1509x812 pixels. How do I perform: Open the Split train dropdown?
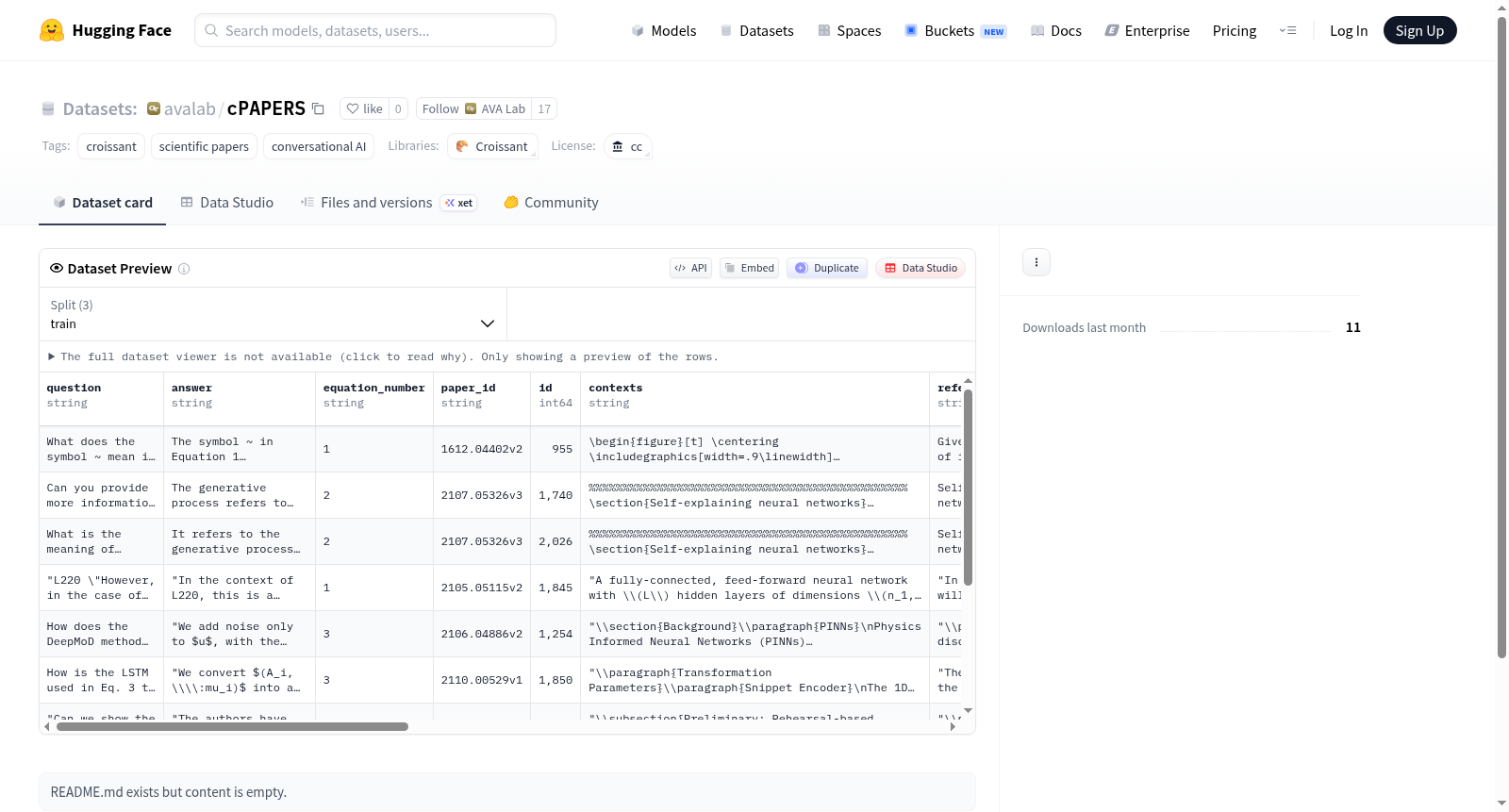point(273,314)
